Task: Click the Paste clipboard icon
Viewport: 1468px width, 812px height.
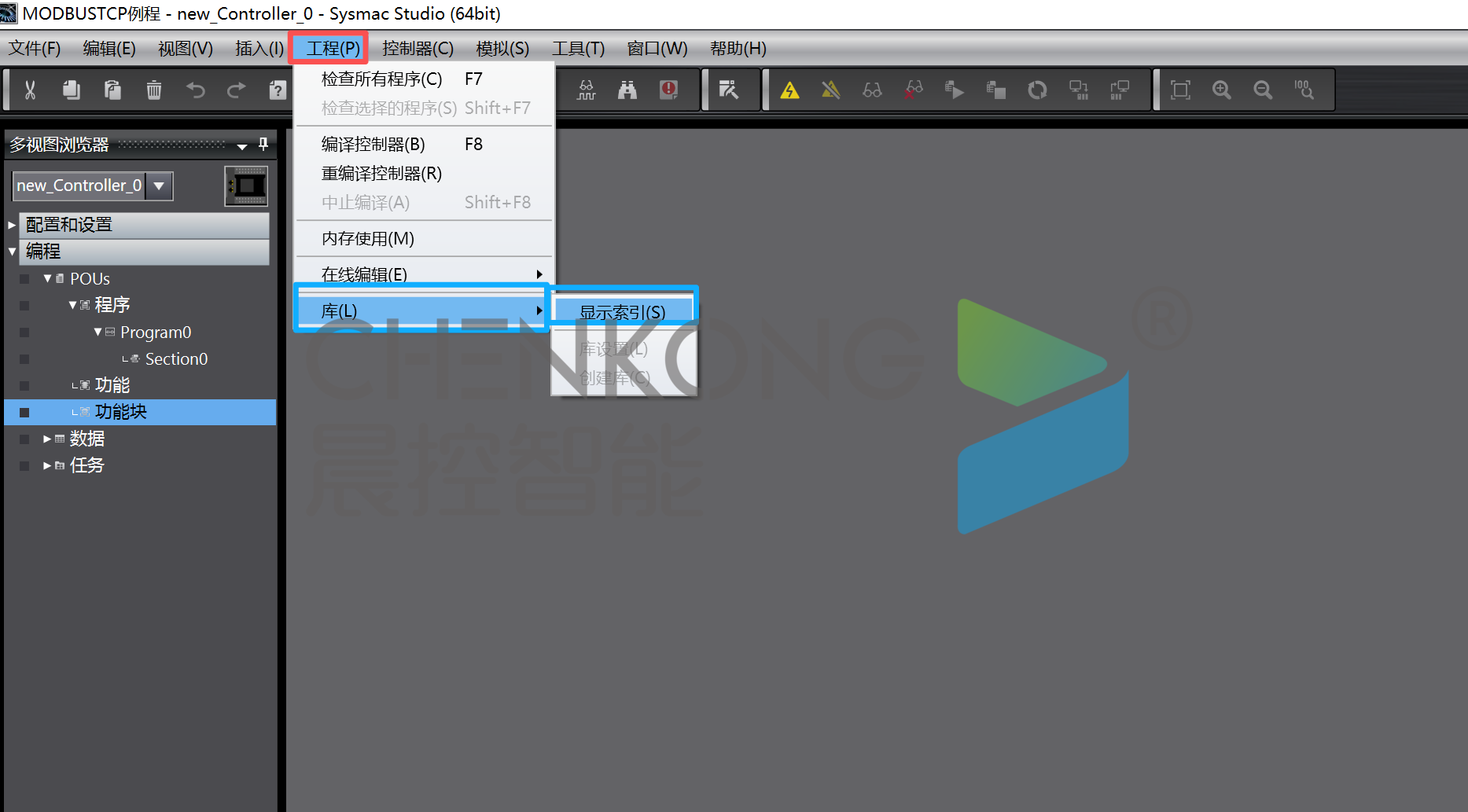Action: pyautogui.click(x=112, y=90)
